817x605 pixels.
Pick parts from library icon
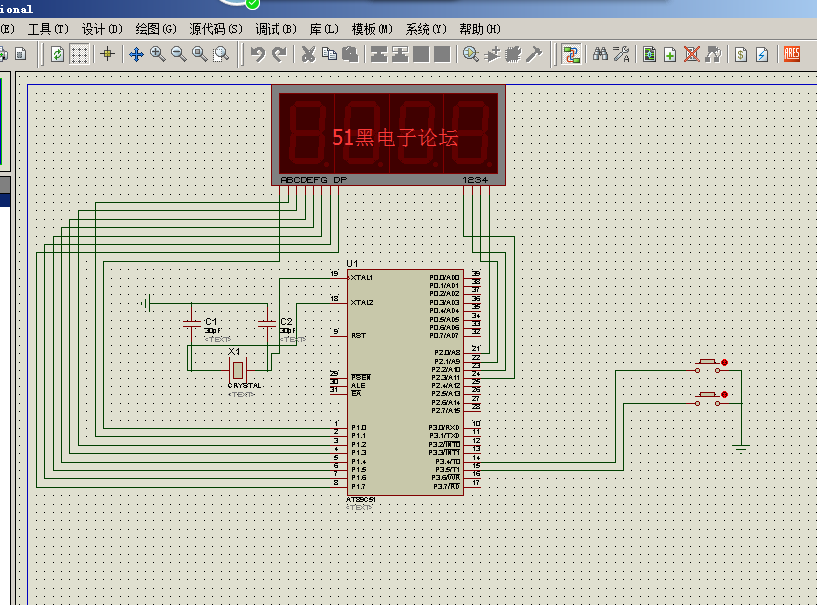[x=471, y=54]
